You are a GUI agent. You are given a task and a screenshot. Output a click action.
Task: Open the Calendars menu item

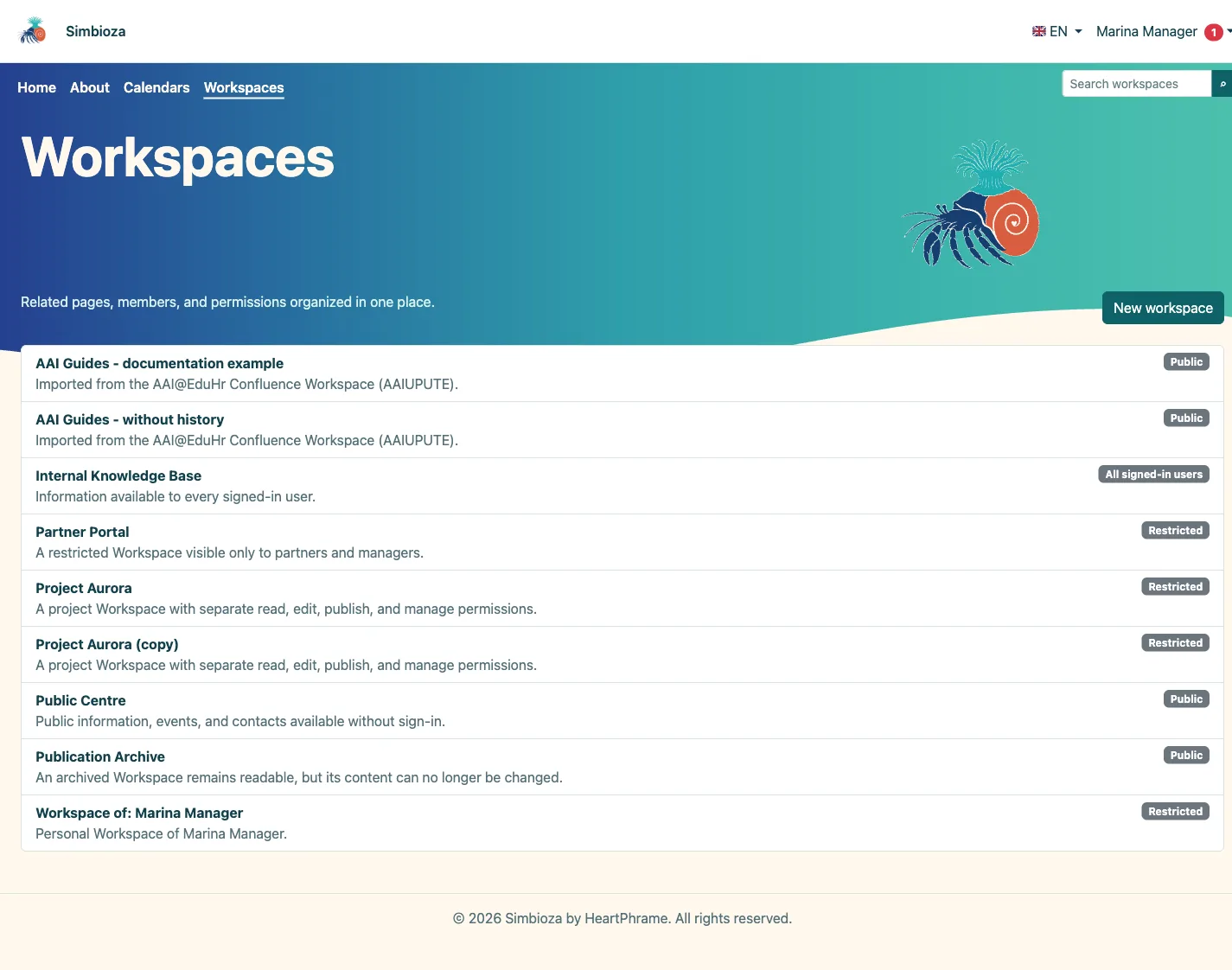[156, 87]
